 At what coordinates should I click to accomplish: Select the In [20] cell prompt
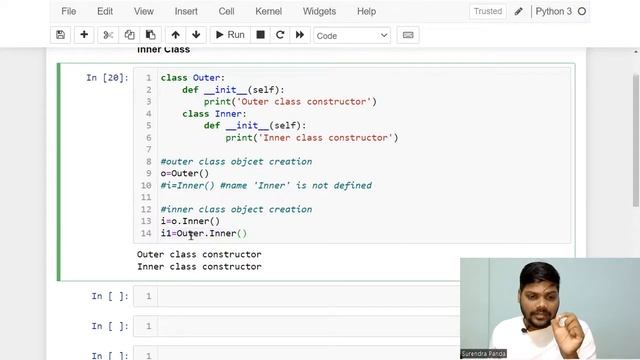point(107,78)
